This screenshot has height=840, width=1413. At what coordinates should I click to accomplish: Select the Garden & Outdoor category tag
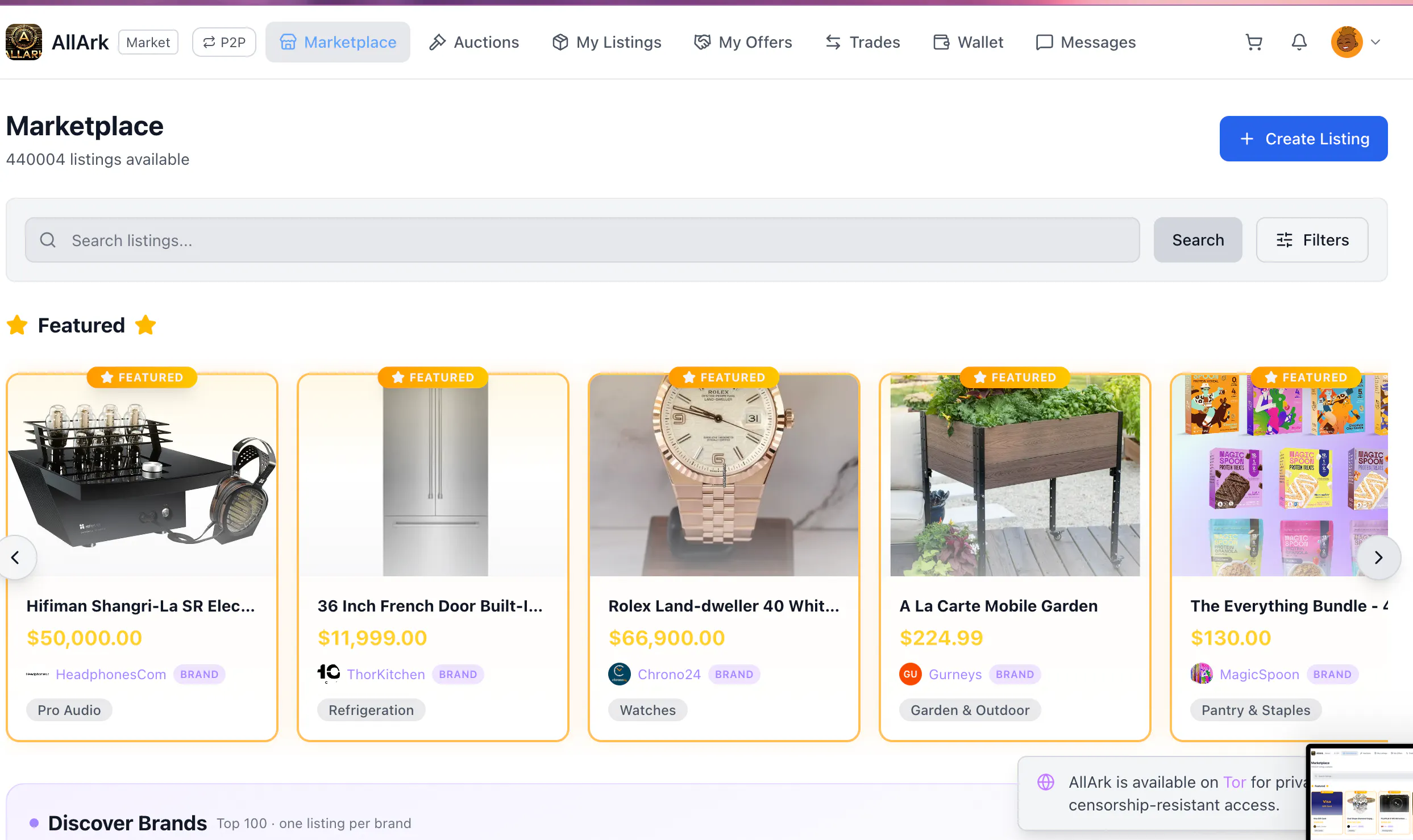click(x=970, y=710)
